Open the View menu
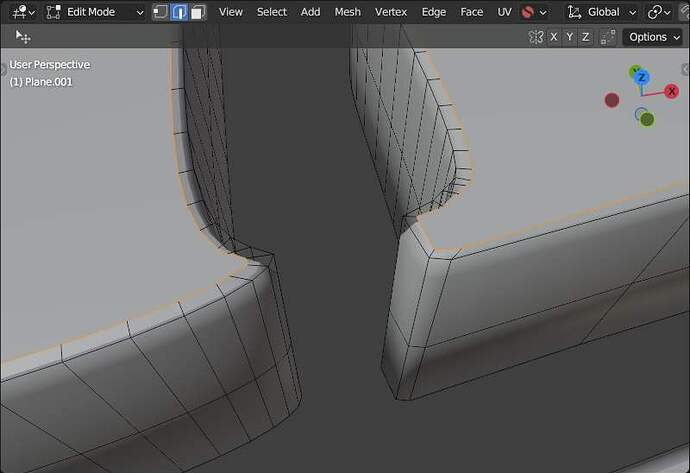 pyautogui.click(x=231, y=12)
